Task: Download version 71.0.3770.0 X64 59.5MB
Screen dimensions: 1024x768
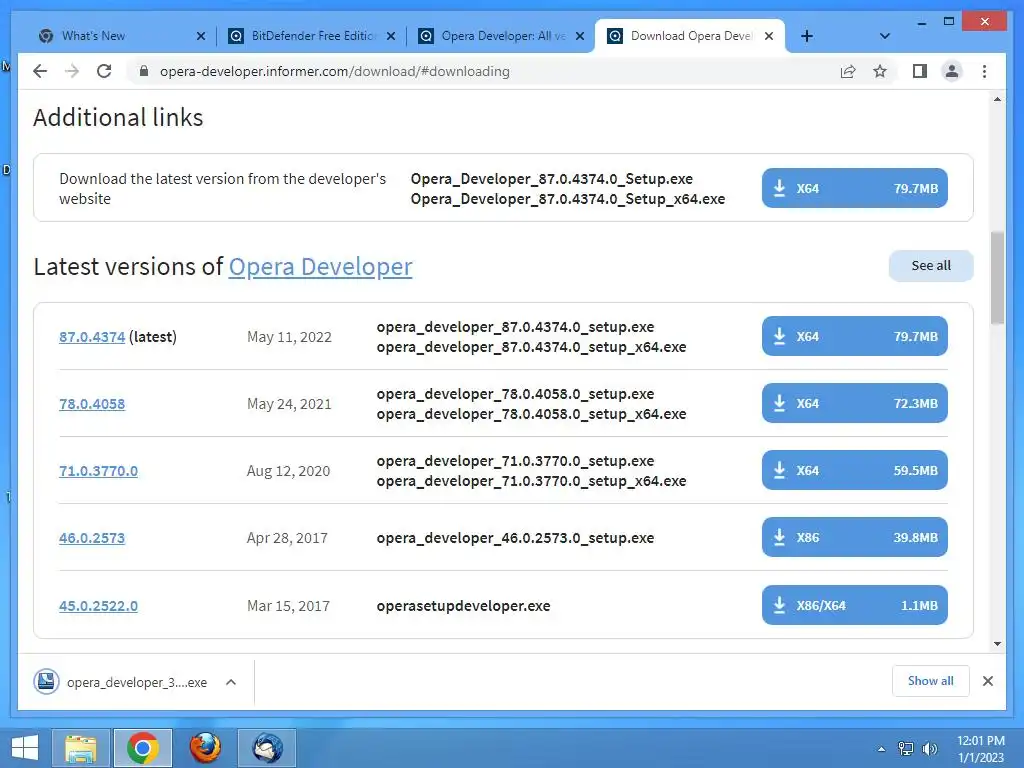Action: click(854, 470)
